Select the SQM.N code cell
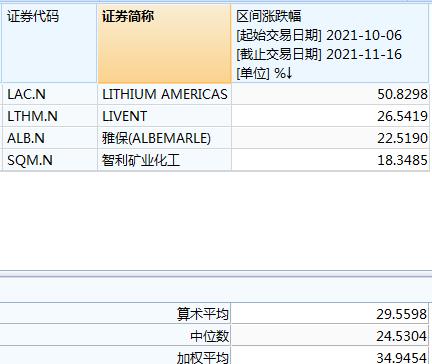 [49, 160]
